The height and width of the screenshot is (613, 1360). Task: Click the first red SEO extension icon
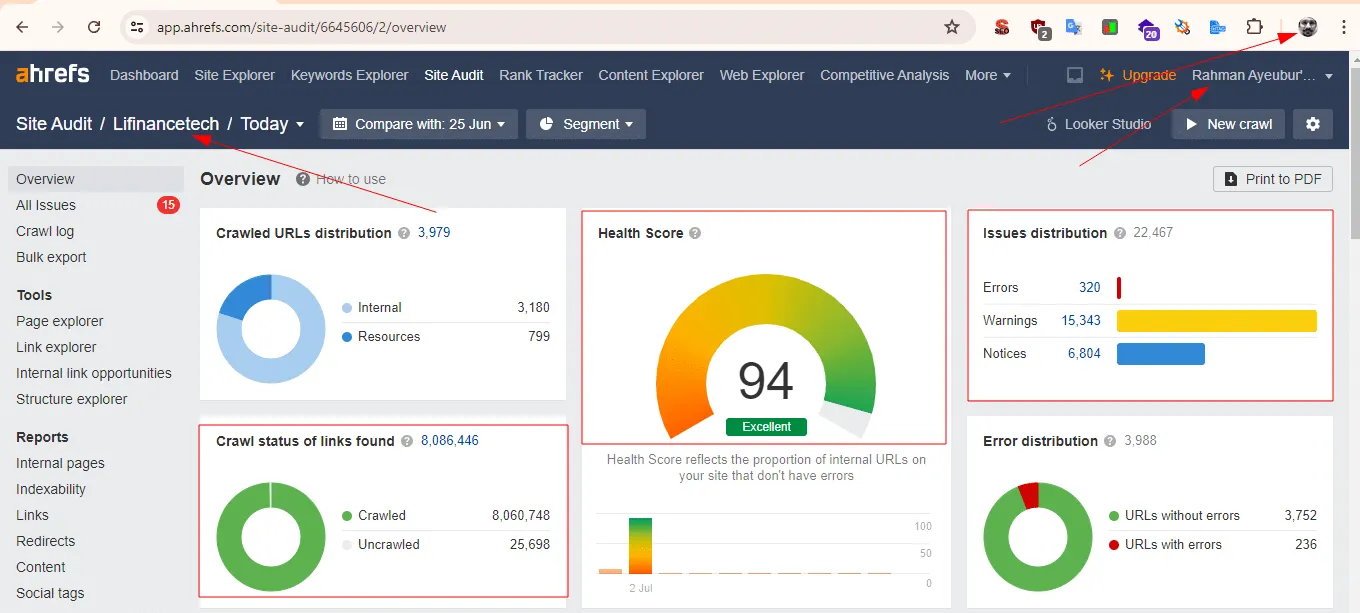[x=1002, y=27]
